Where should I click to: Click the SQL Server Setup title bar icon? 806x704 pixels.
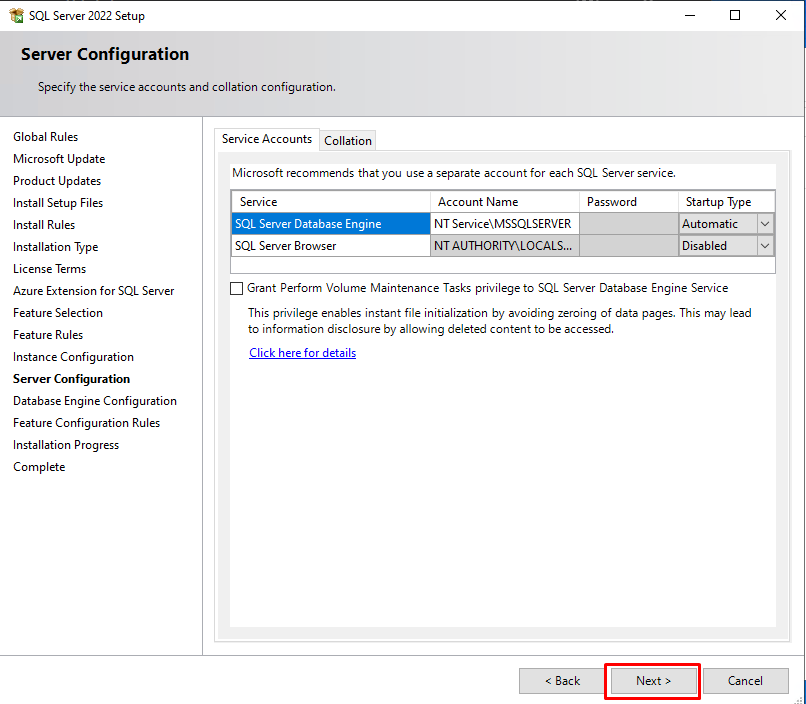click(x=15, y=15)
